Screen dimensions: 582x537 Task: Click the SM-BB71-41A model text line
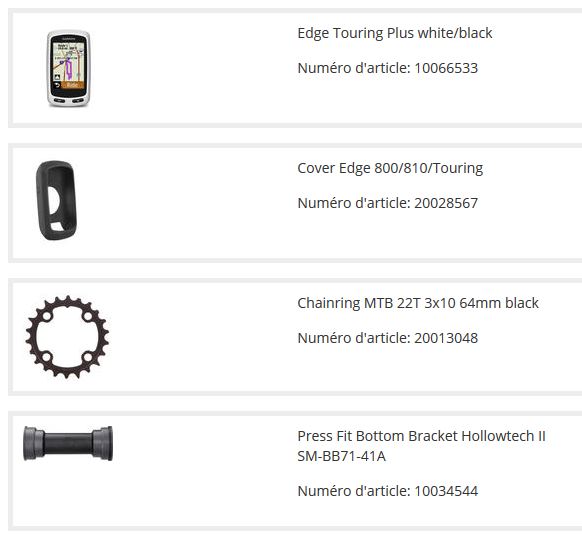point(341,456)
